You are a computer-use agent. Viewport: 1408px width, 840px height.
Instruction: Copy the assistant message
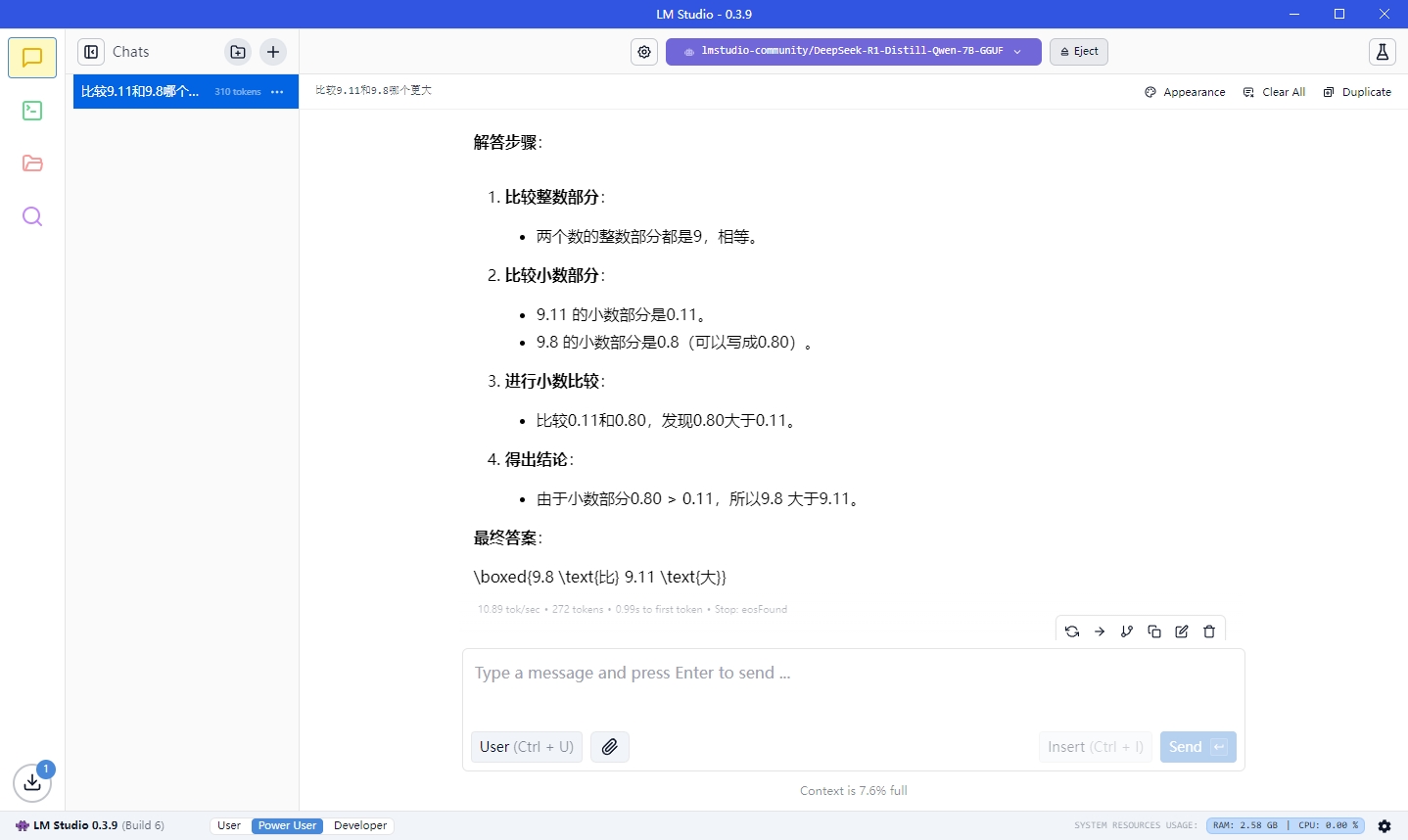pyautogui.click(x=1154, y=631)
